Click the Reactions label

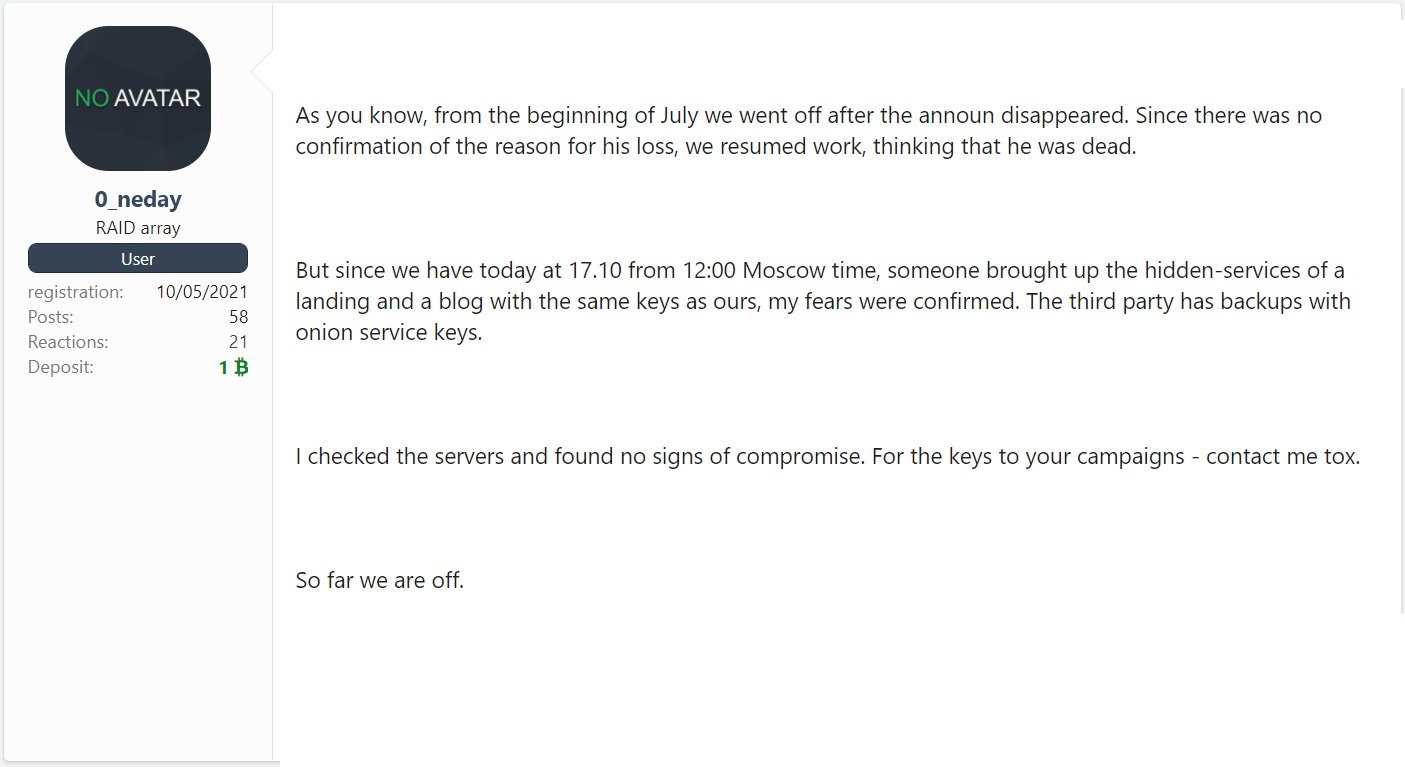pos(68,342)
